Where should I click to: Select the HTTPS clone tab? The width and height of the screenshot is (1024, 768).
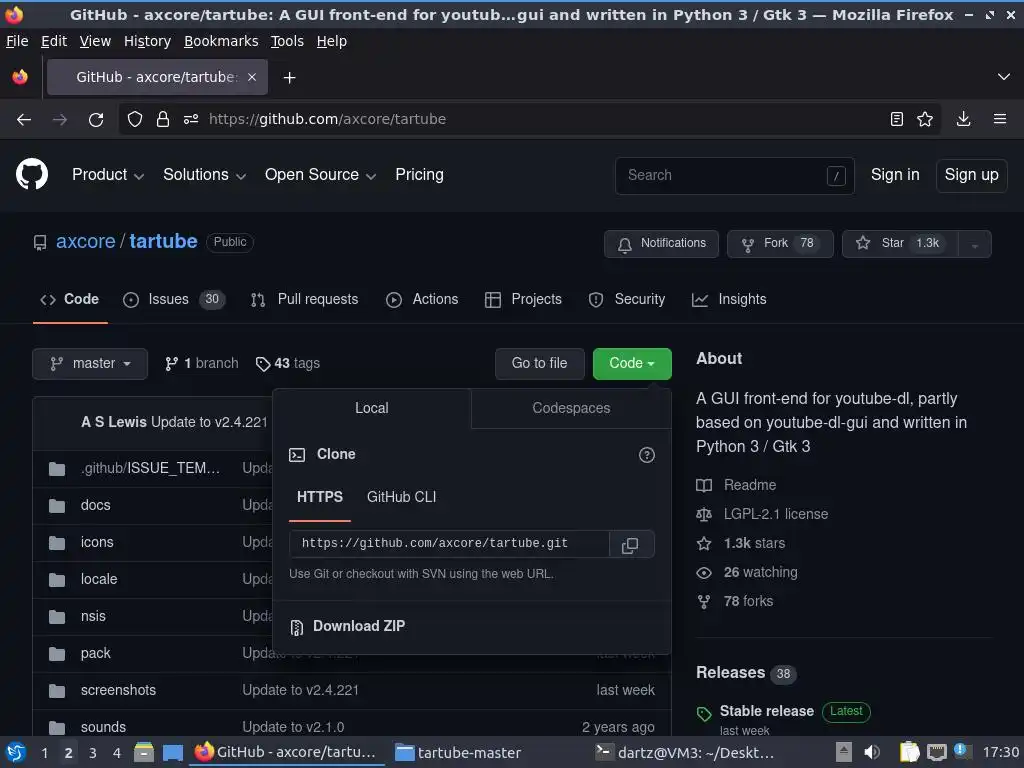(320, 497)
